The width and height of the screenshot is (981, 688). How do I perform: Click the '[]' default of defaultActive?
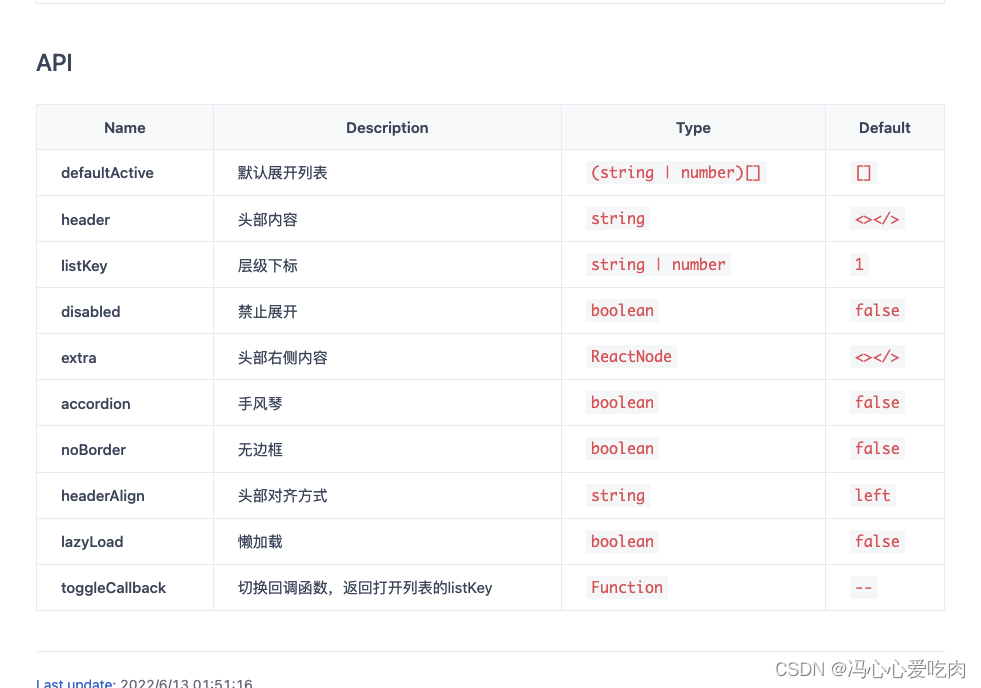(863, 173)
